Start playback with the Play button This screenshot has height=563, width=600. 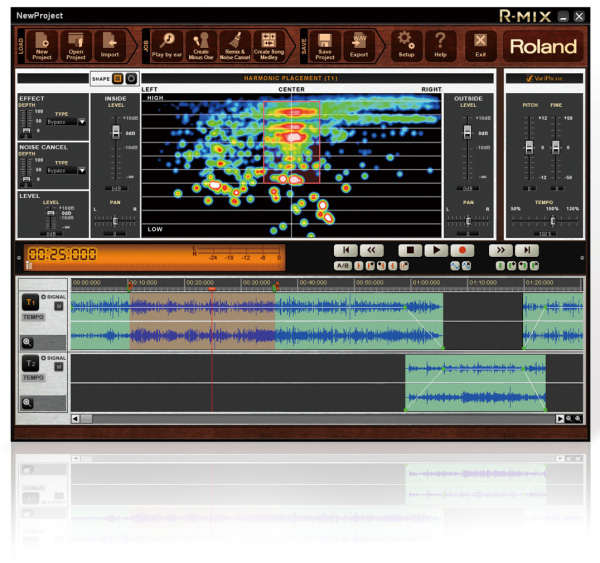coord(436,250)
